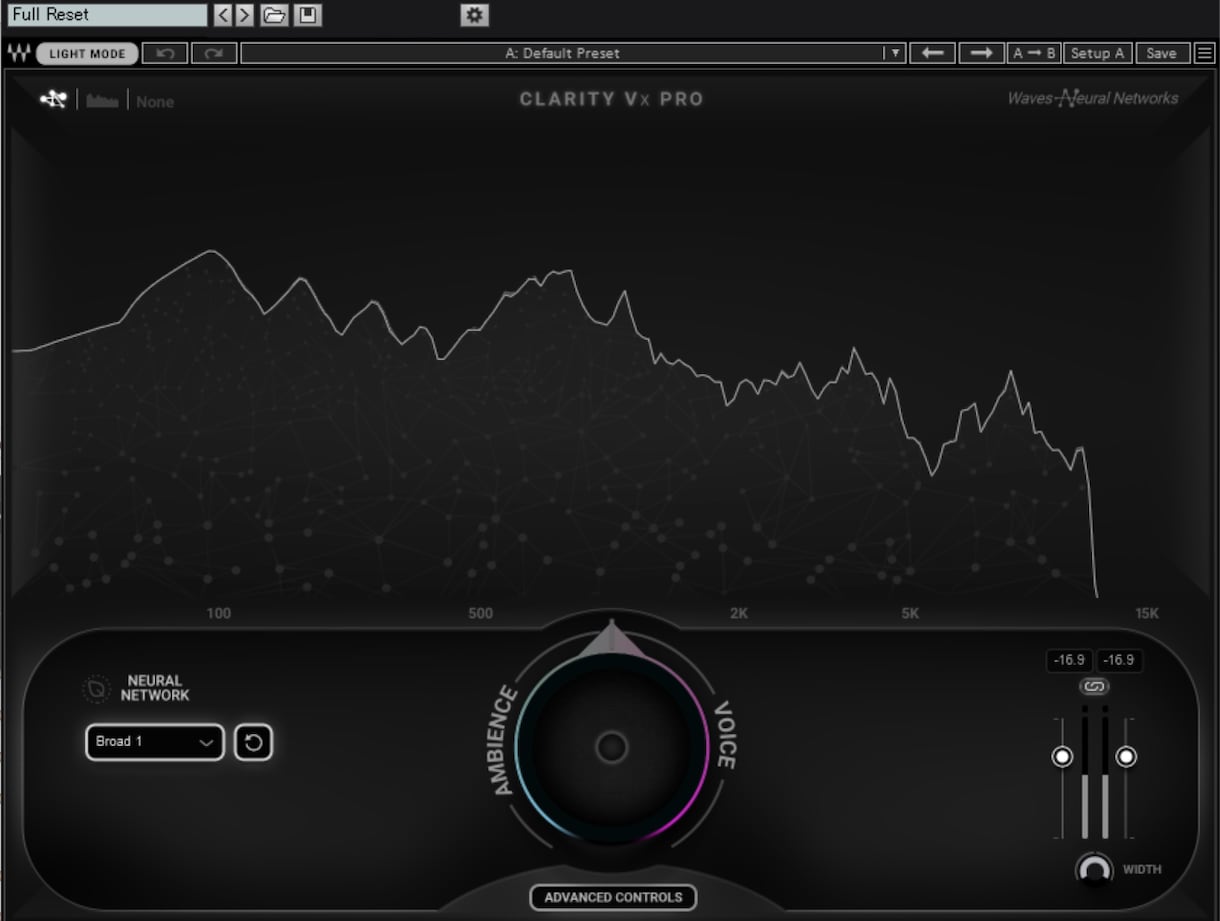
Task: Click the Full Reset preset name field
Action: [105, 15]
